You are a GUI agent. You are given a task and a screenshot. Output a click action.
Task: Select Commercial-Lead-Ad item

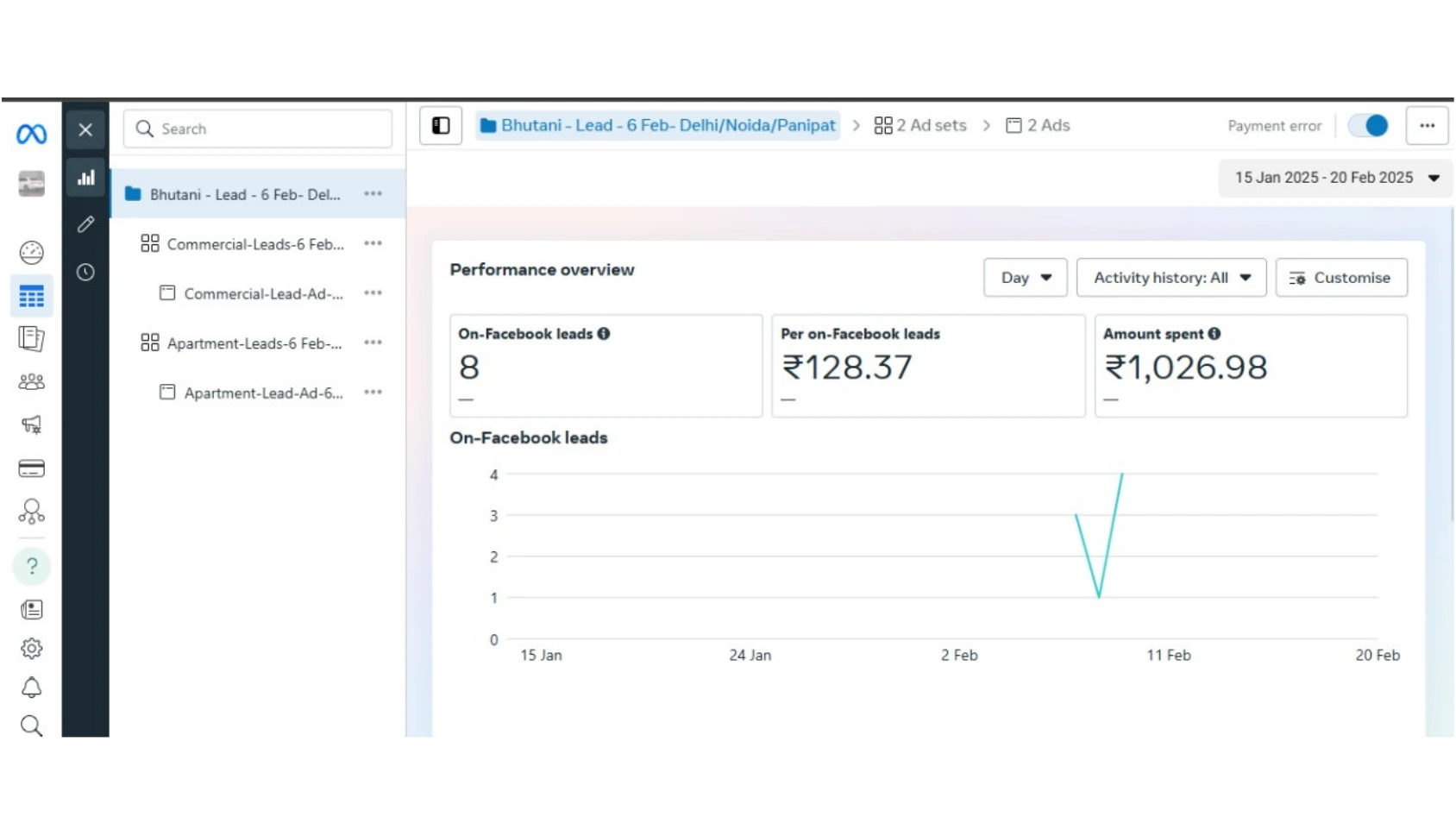coord(252,293)
